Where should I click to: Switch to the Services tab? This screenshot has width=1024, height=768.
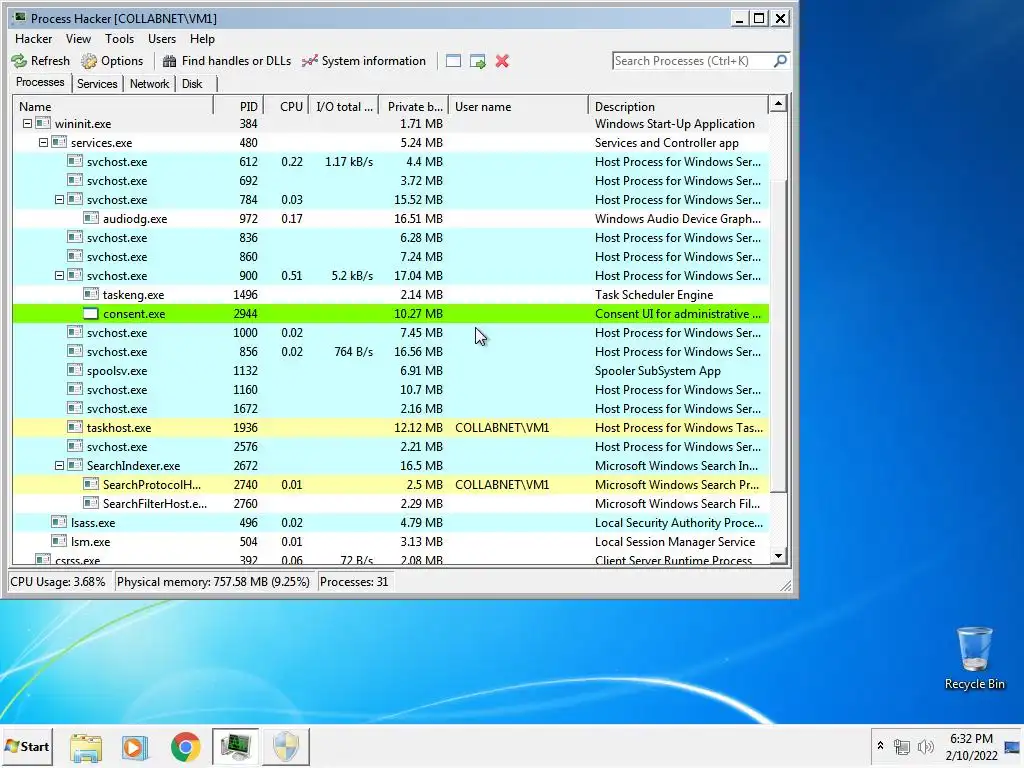97,84
